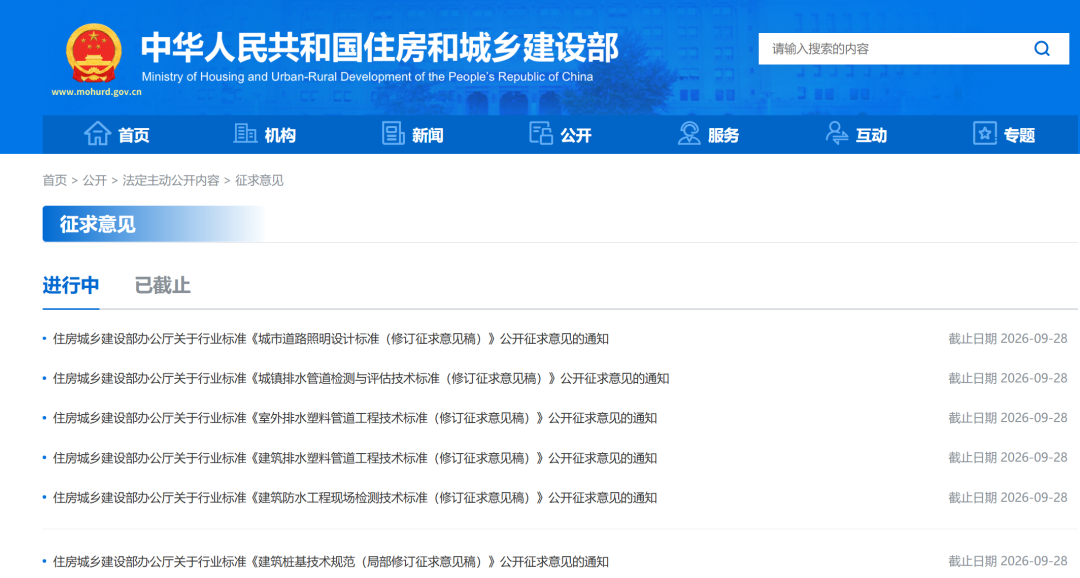Click the star icon beside 专题

tap(985, 133)
